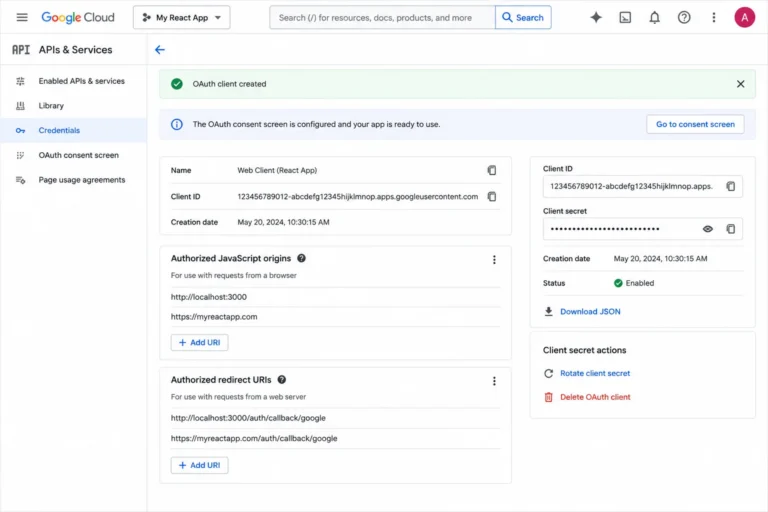This screenshot has height=512, width=768.
Task: Click the download arrow icon
Action: [x=549, y=312]
